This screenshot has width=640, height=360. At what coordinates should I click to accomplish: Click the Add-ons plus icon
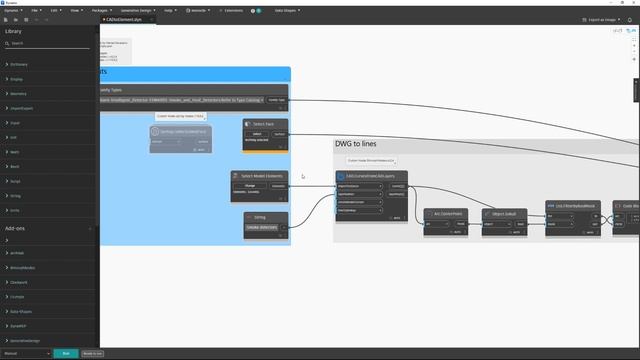click(x=90, y=229)
